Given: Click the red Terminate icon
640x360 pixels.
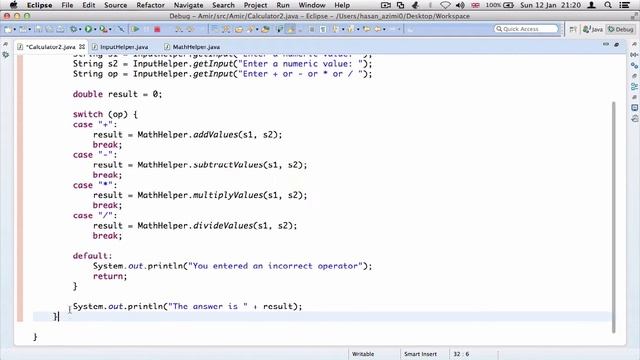Looking at the screenshot, I should (x=157, y=29).
